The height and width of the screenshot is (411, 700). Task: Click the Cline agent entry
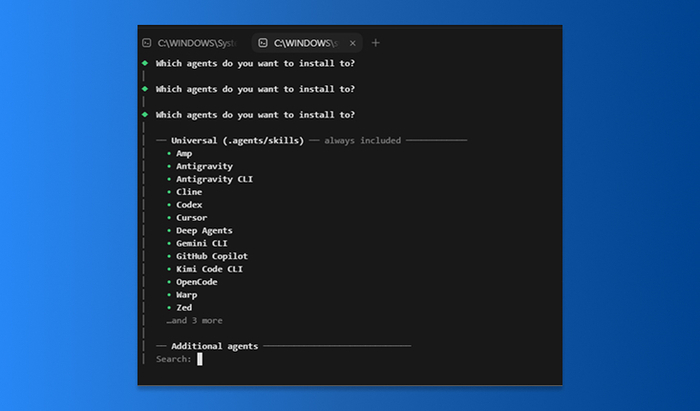(189, 192)
